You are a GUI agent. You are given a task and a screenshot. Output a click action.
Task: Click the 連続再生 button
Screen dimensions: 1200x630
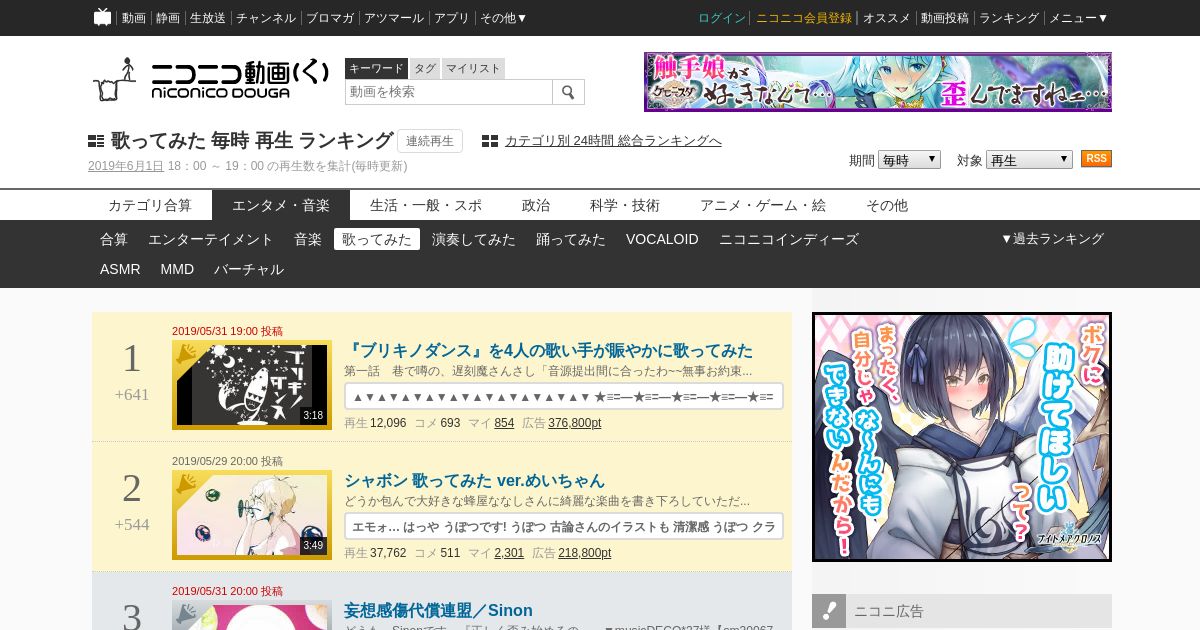(430, 141)
